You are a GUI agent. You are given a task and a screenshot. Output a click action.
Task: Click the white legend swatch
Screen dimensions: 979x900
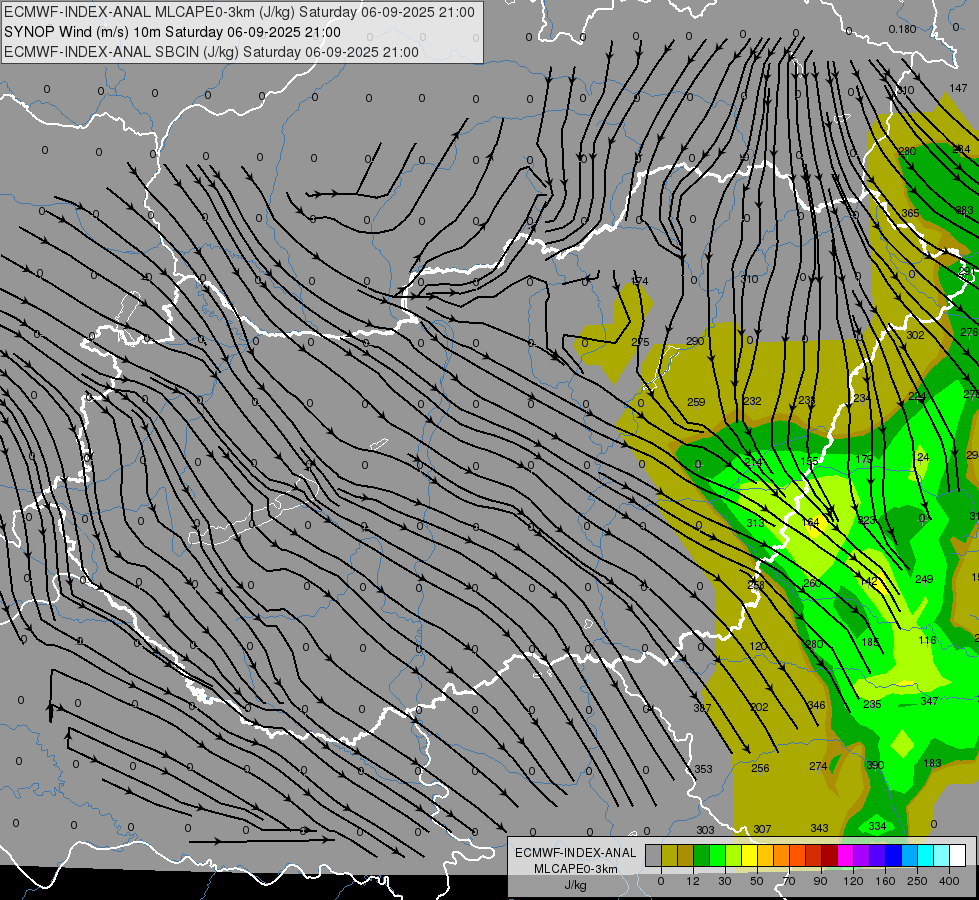pyautogui.click(x=958, y=856)
